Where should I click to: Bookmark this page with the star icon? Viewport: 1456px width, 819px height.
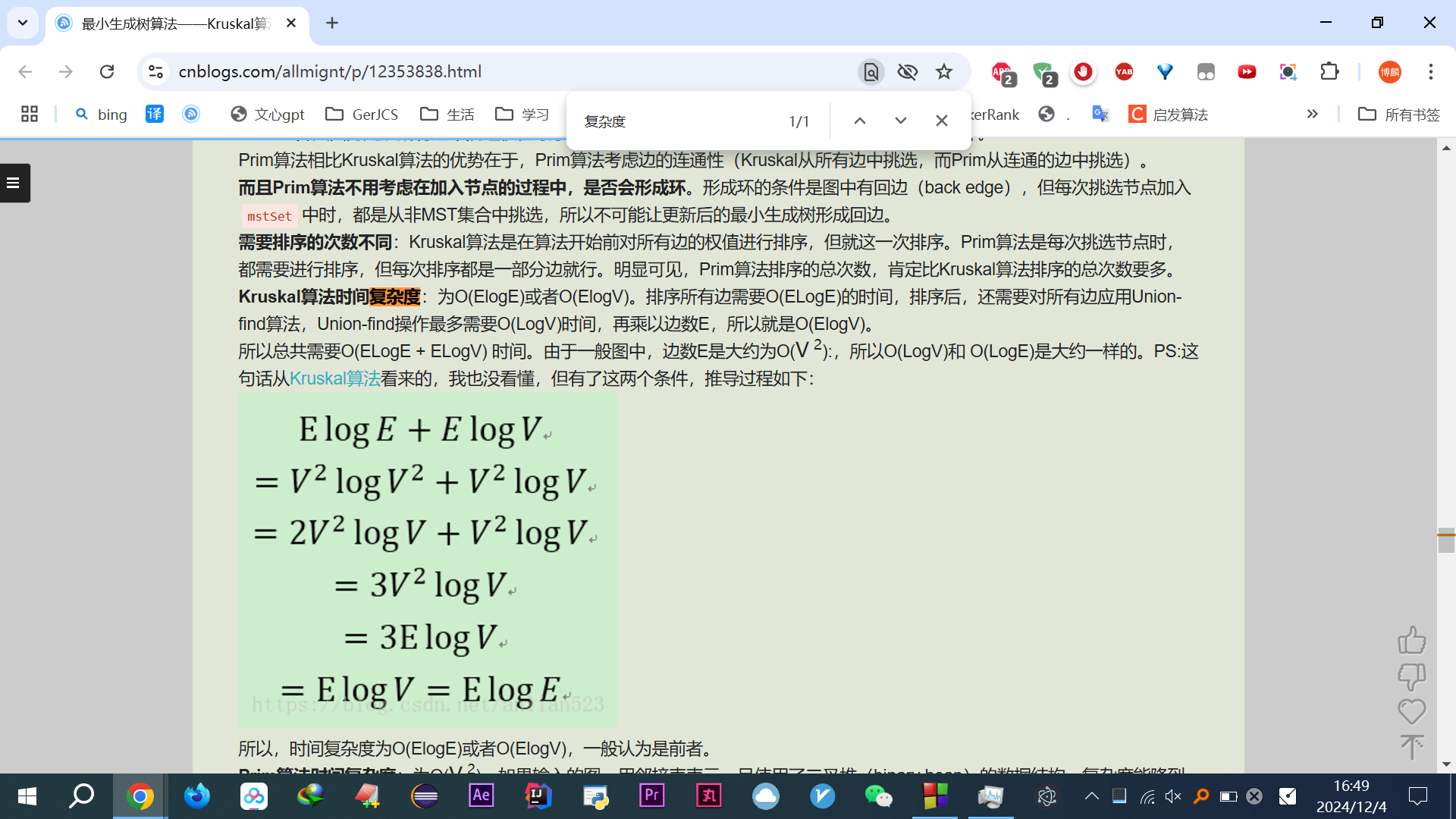[x=943, y=71]
